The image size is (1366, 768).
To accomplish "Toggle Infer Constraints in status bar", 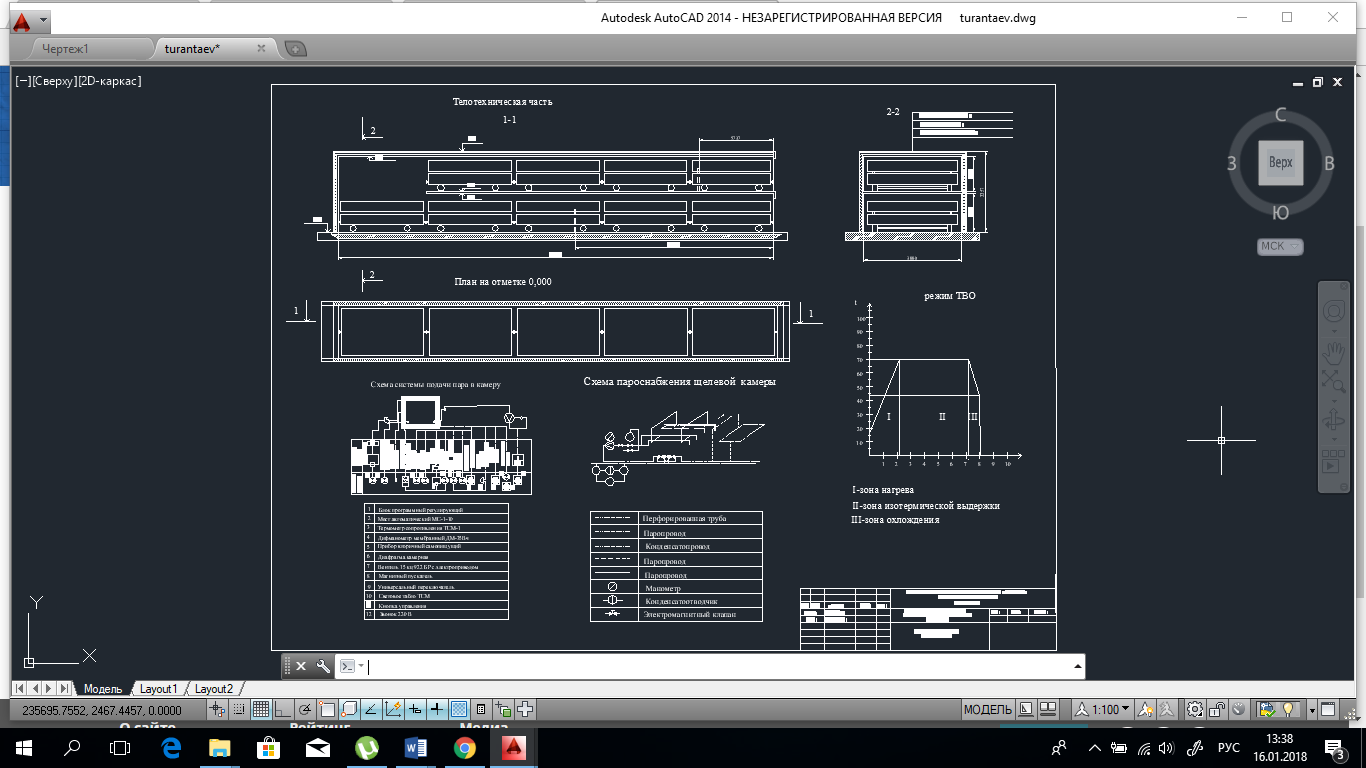I will (x=217, y=710).
